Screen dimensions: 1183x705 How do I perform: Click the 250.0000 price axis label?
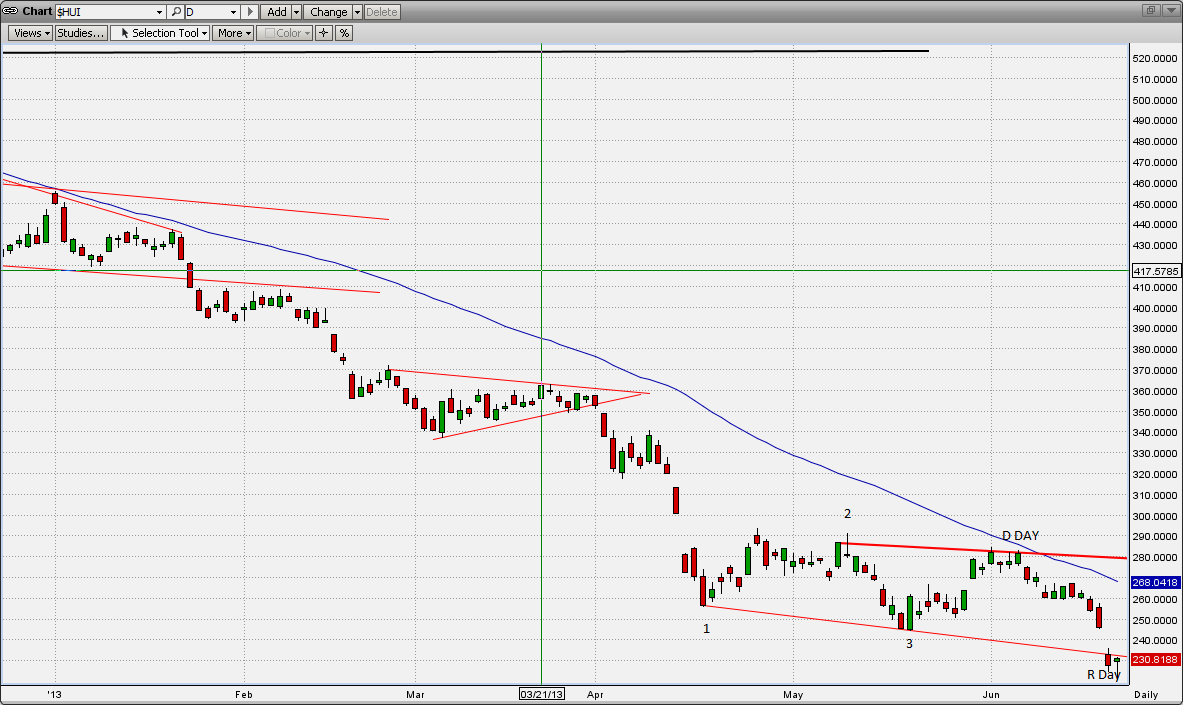coord(1156,620)
